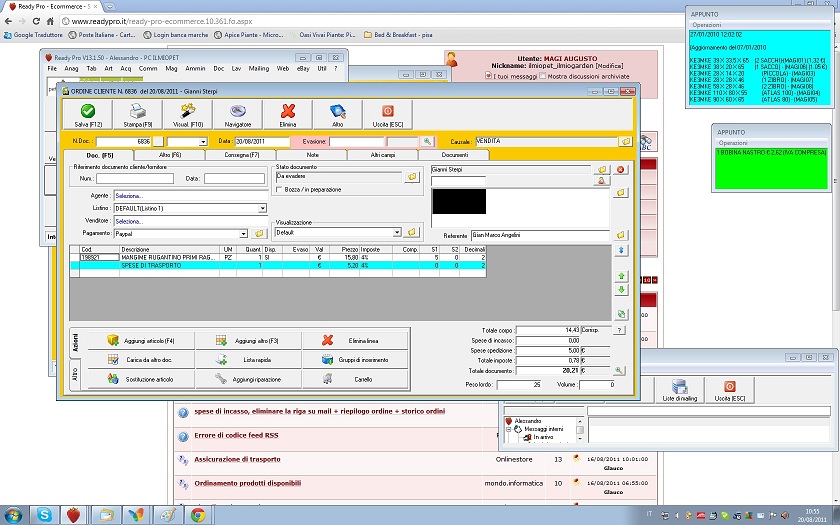This screenshot has height=525, width=840.
Task: Check Mostra discussioni archiviate checkbox
Action: [544, 76]
